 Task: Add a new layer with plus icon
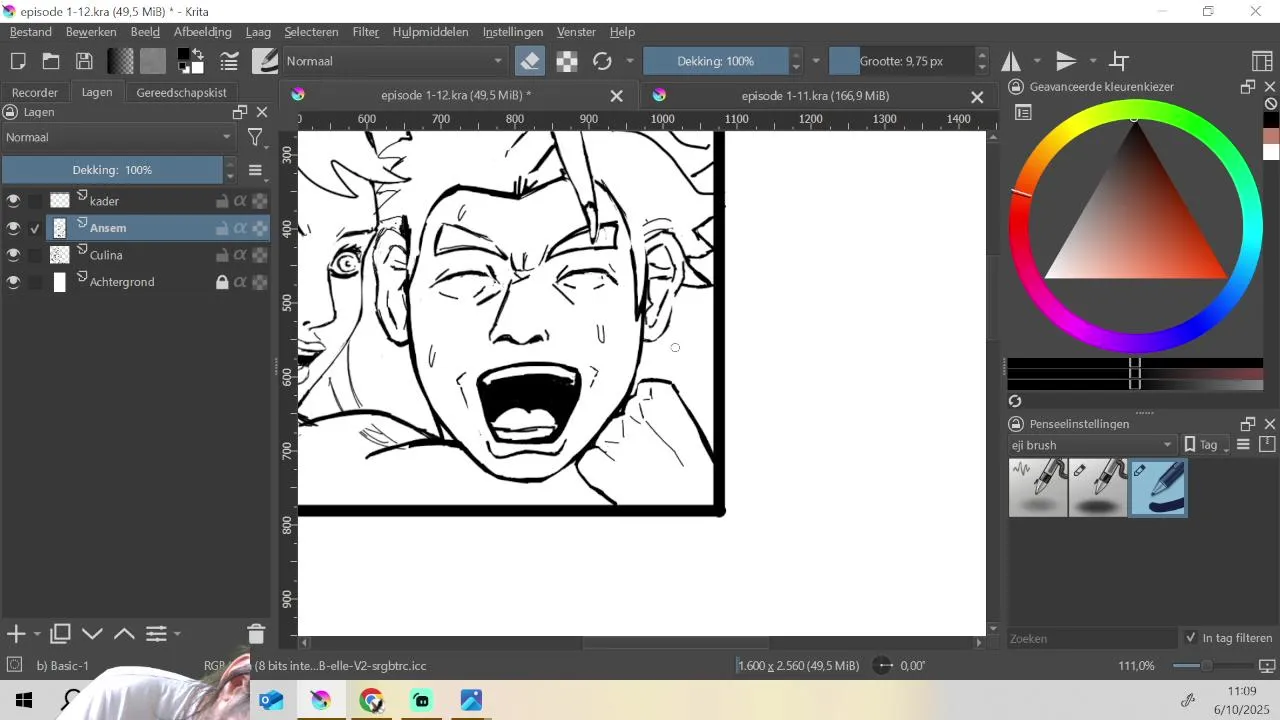point(15,634)
